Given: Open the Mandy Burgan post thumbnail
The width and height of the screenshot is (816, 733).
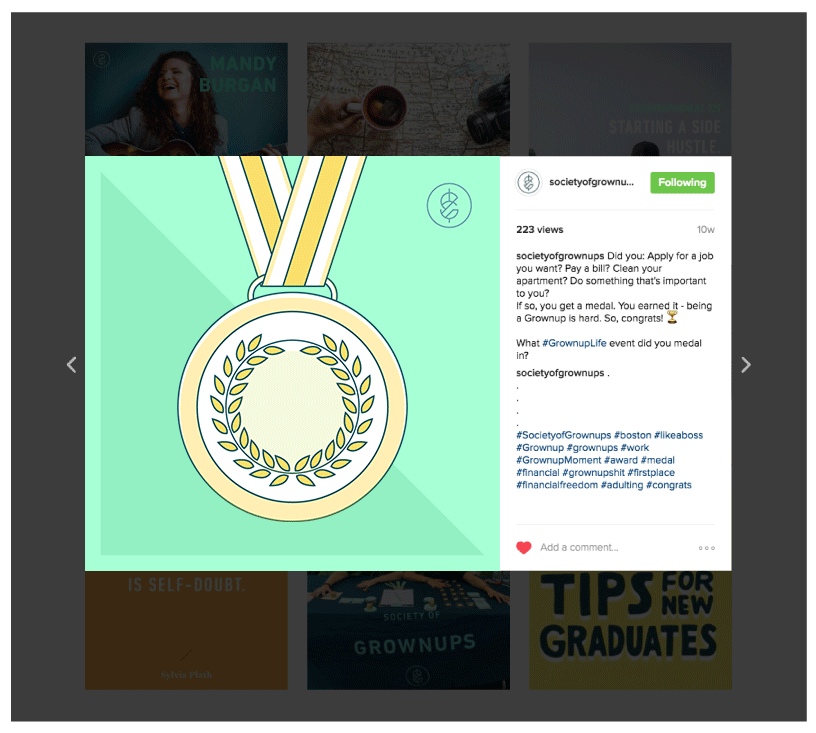Looking at the screenshot, I should [x=186, y=99].
